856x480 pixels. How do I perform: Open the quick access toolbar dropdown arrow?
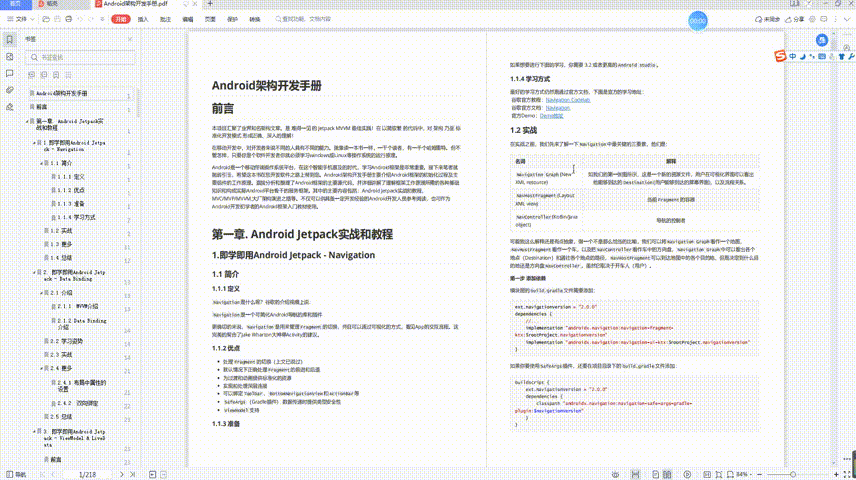(102, 19)
